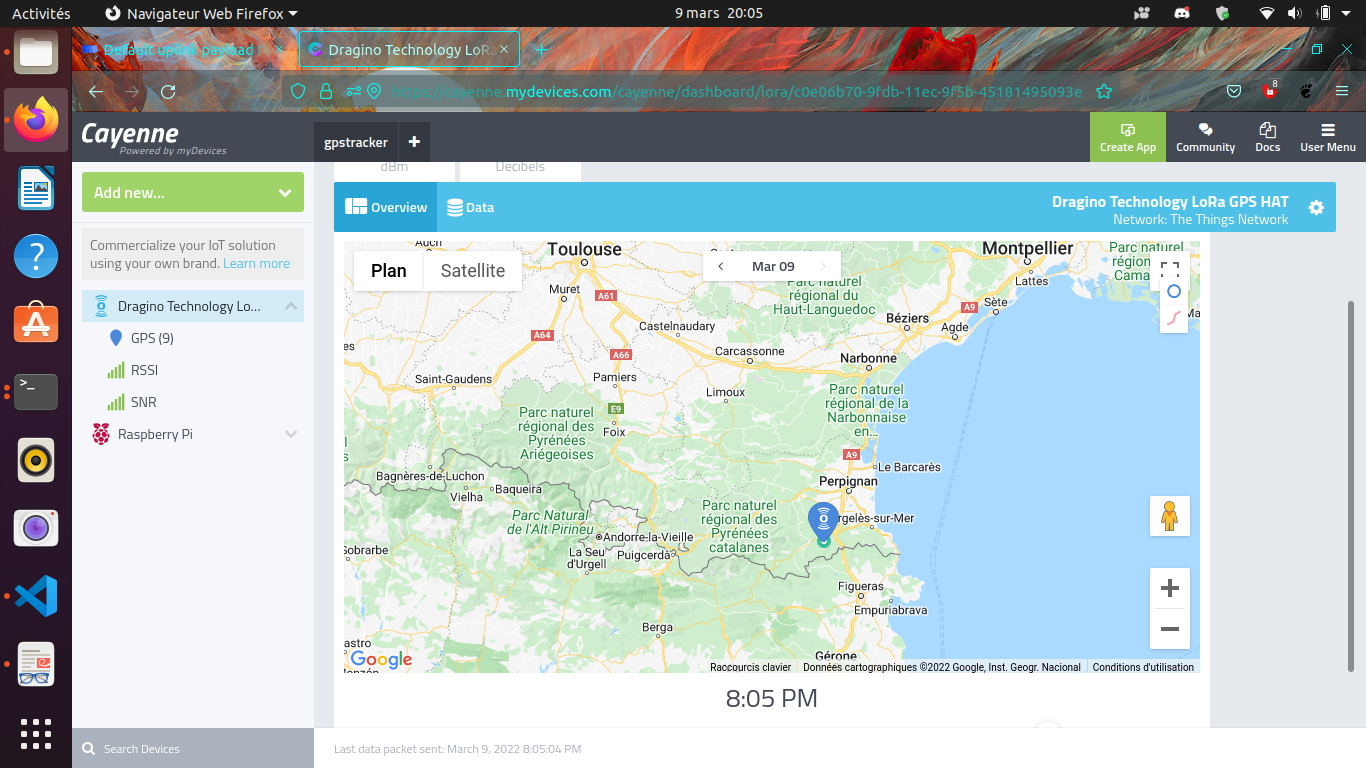This screenshot has height=768, width=1366.
Task: Go to previous date on map
Action: (721, 266)
